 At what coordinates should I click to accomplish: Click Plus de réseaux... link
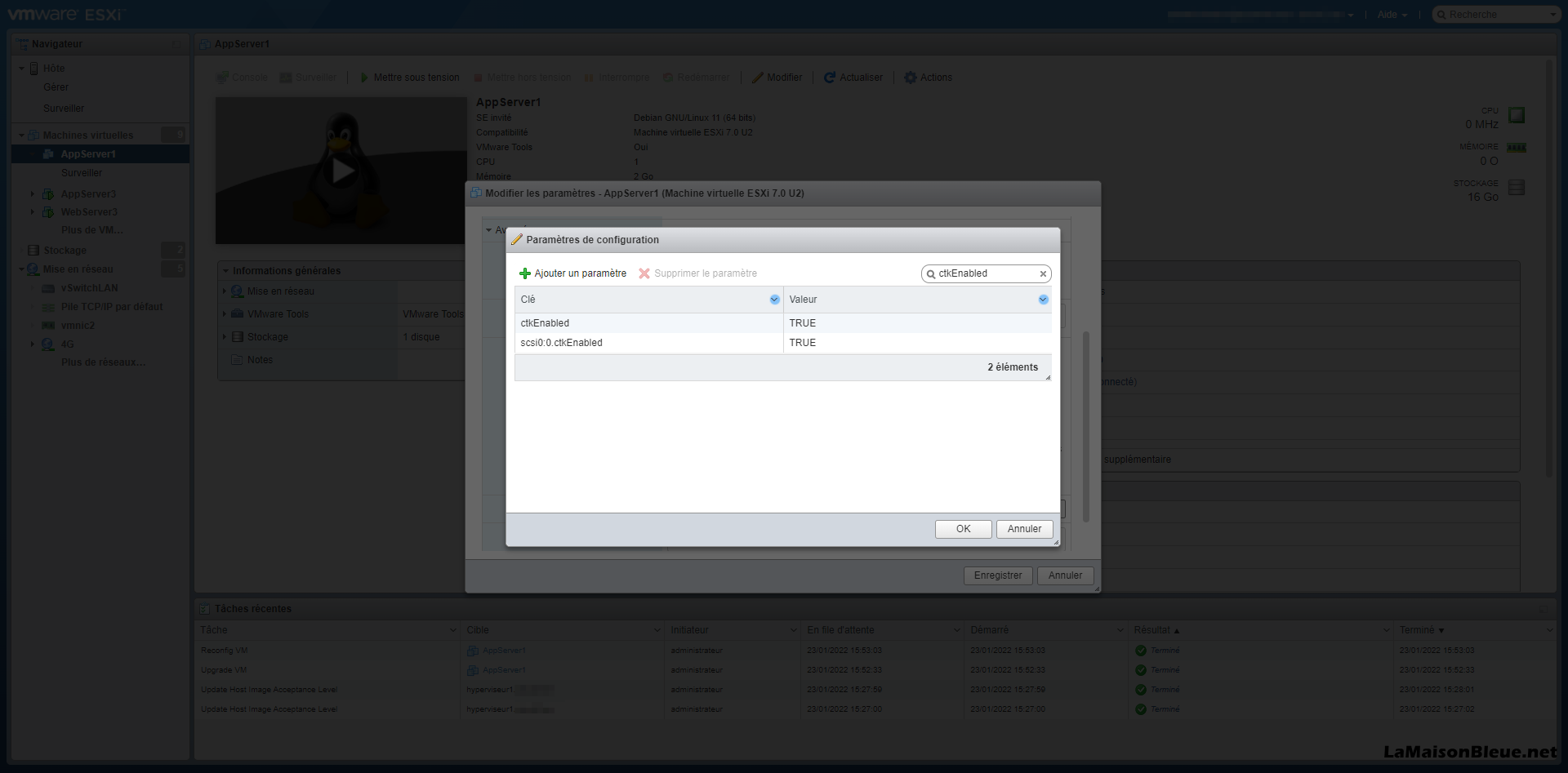pos(103,362)
